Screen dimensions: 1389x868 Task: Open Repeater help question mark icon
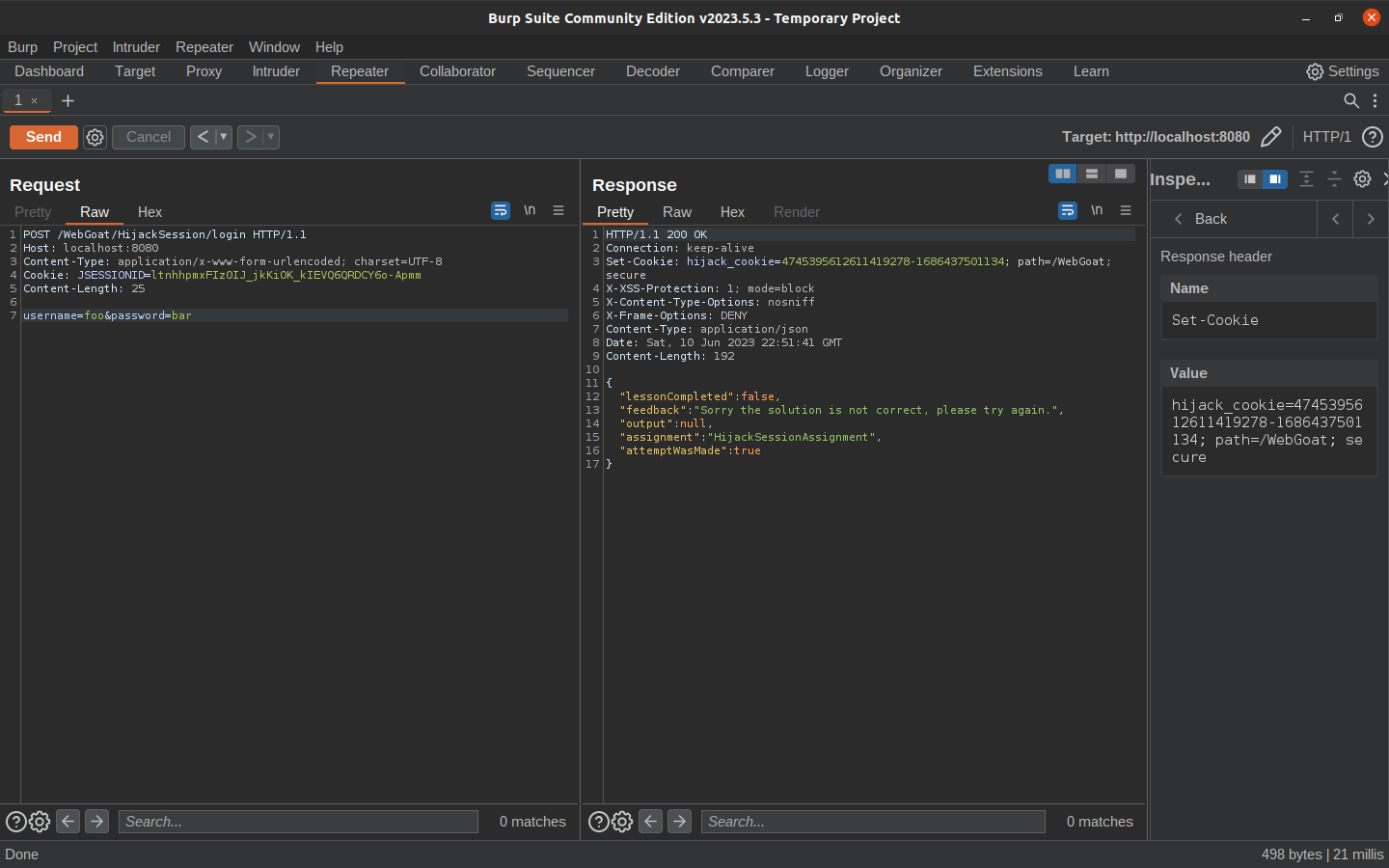(1372, 137)
